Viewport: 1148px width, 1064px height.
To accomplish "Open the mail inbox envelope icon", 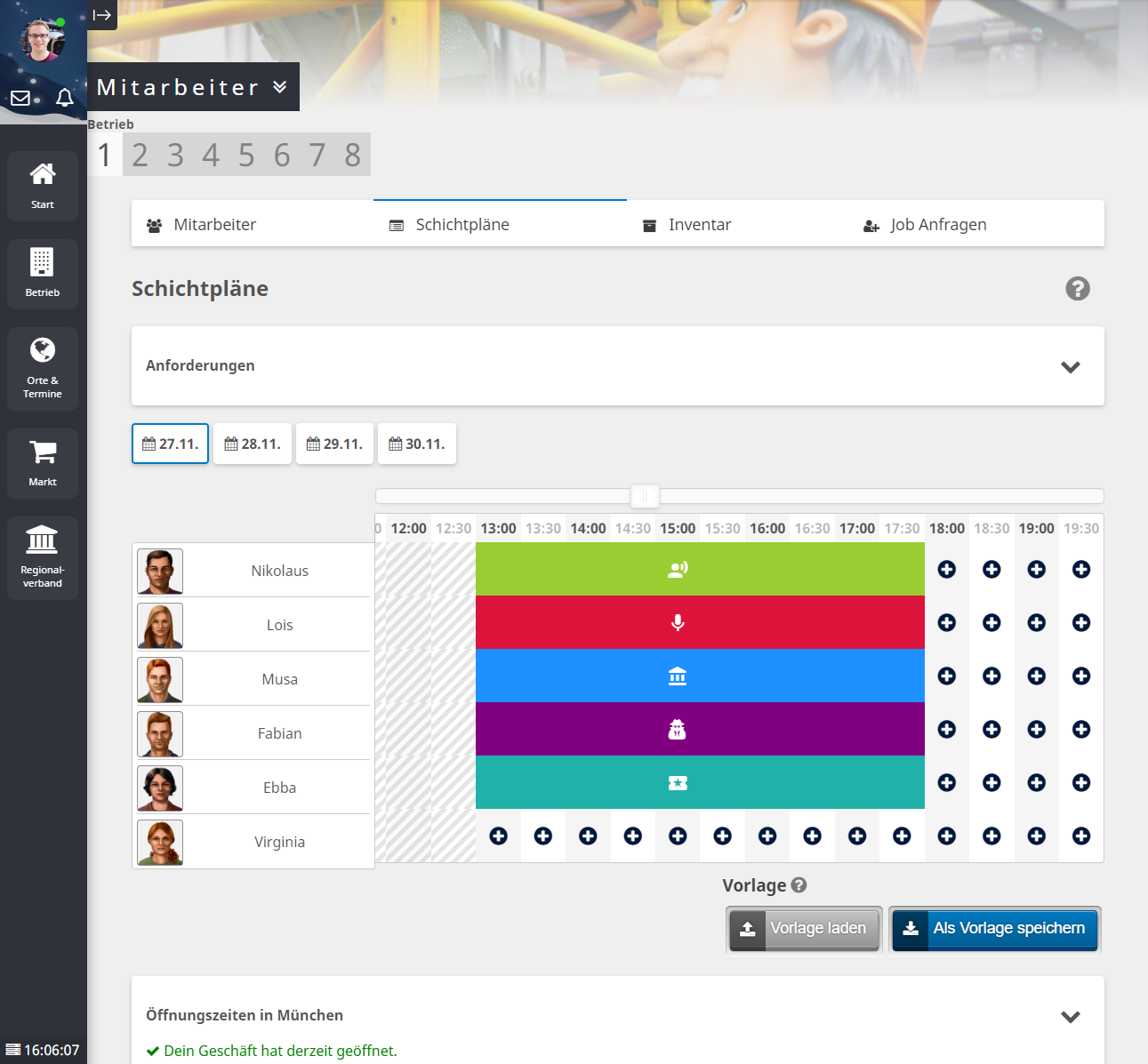I will 20,98.
